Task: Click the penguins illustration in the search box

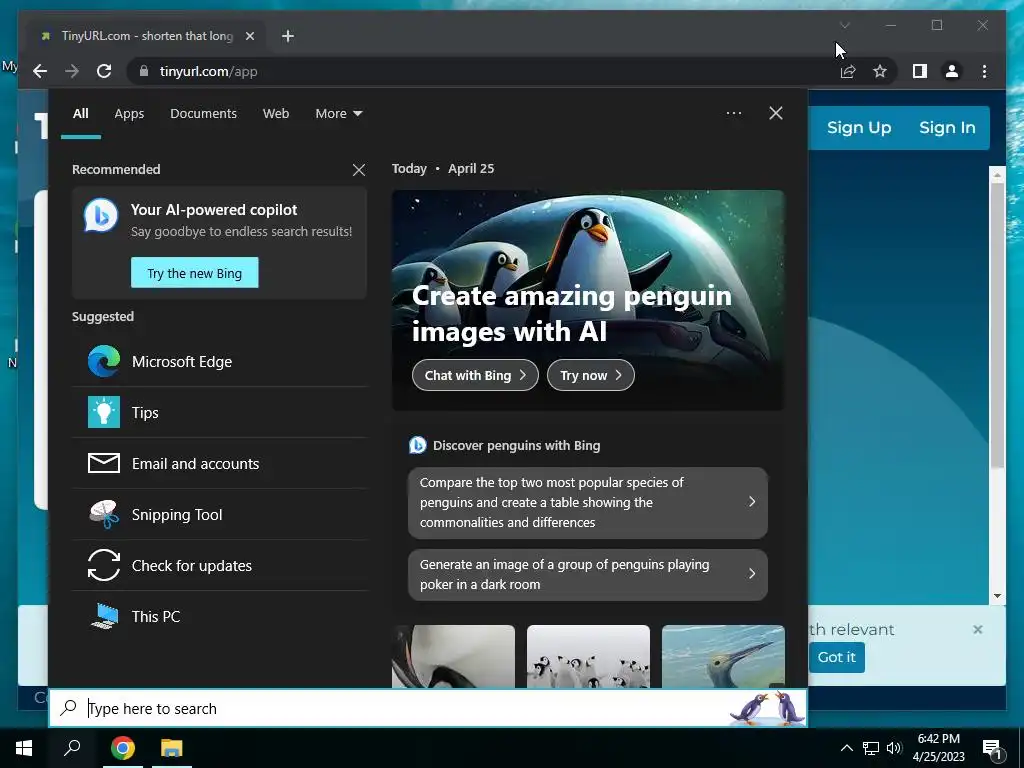Action: tap(767, 709)
